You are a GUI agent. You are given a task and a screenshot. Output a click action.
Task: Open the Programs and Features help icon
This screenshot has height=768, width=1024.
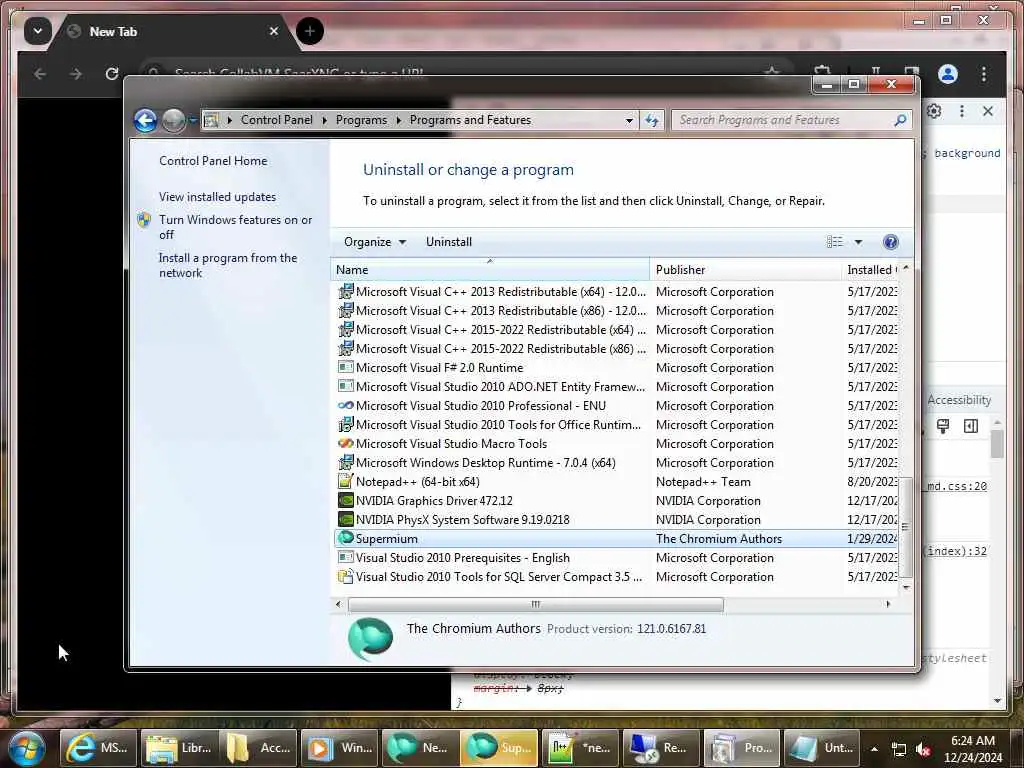coord(890,242)
